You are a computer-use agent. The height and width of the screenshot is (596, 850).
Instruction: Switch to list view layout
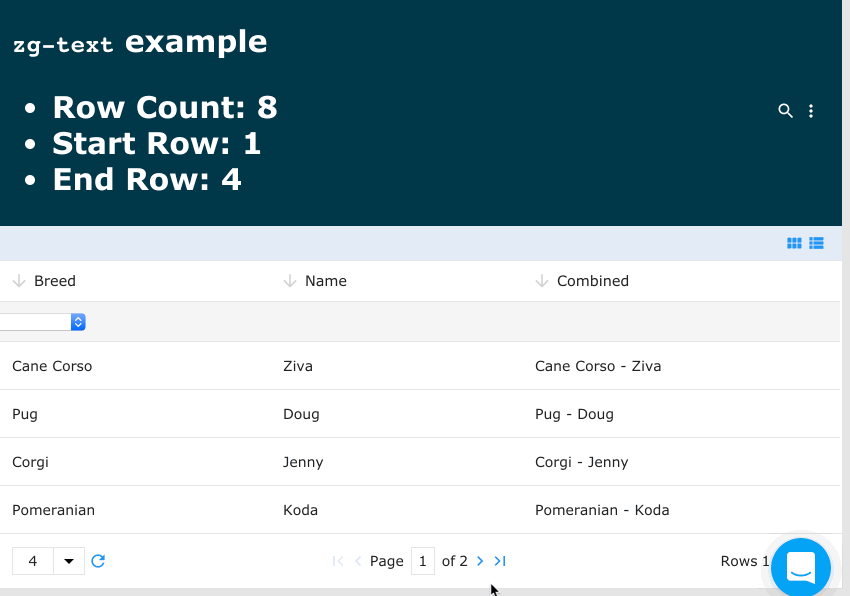[x=816, y=243]
